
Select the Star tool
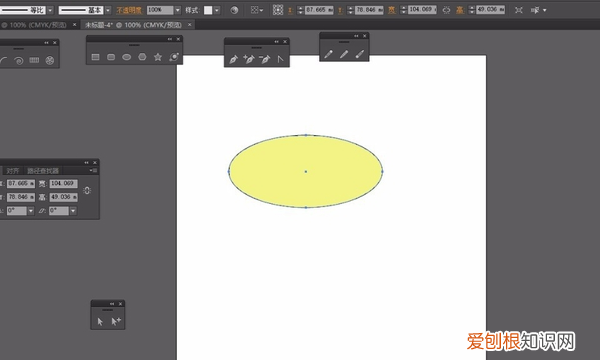click(158, 57)
